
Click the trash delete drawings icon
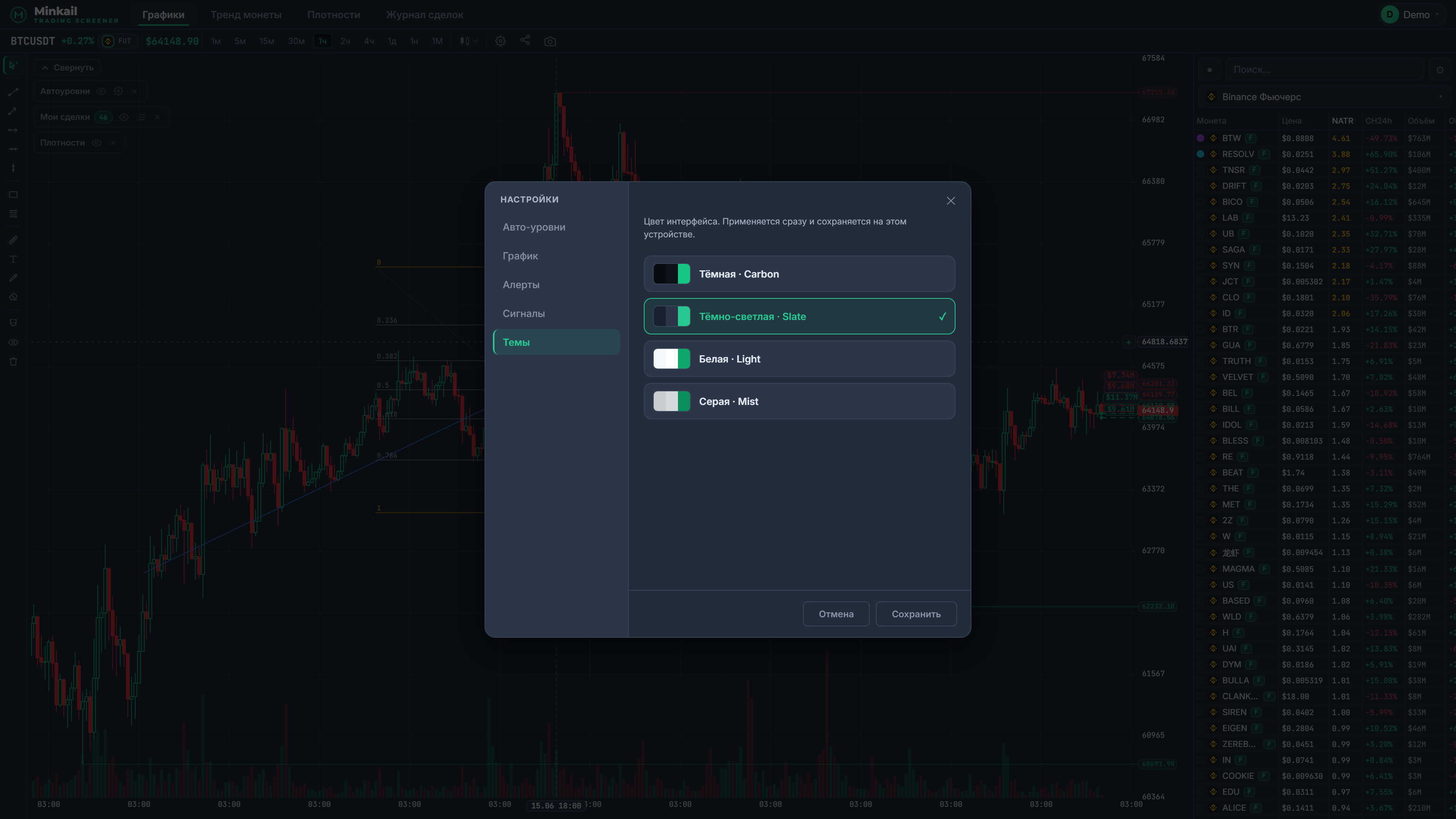pyautogui.click(x=13, y=362)
